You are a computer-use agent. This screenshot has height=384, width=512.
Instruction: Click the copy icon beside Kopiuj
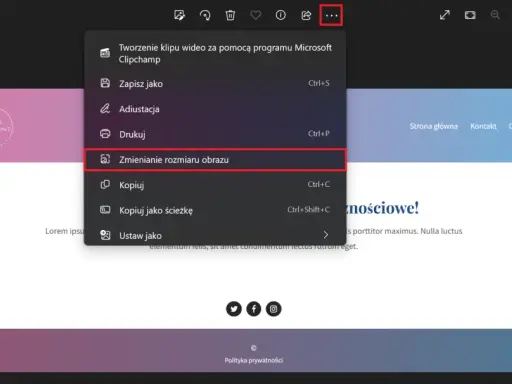pyautogui.click(x=105, y=185)
